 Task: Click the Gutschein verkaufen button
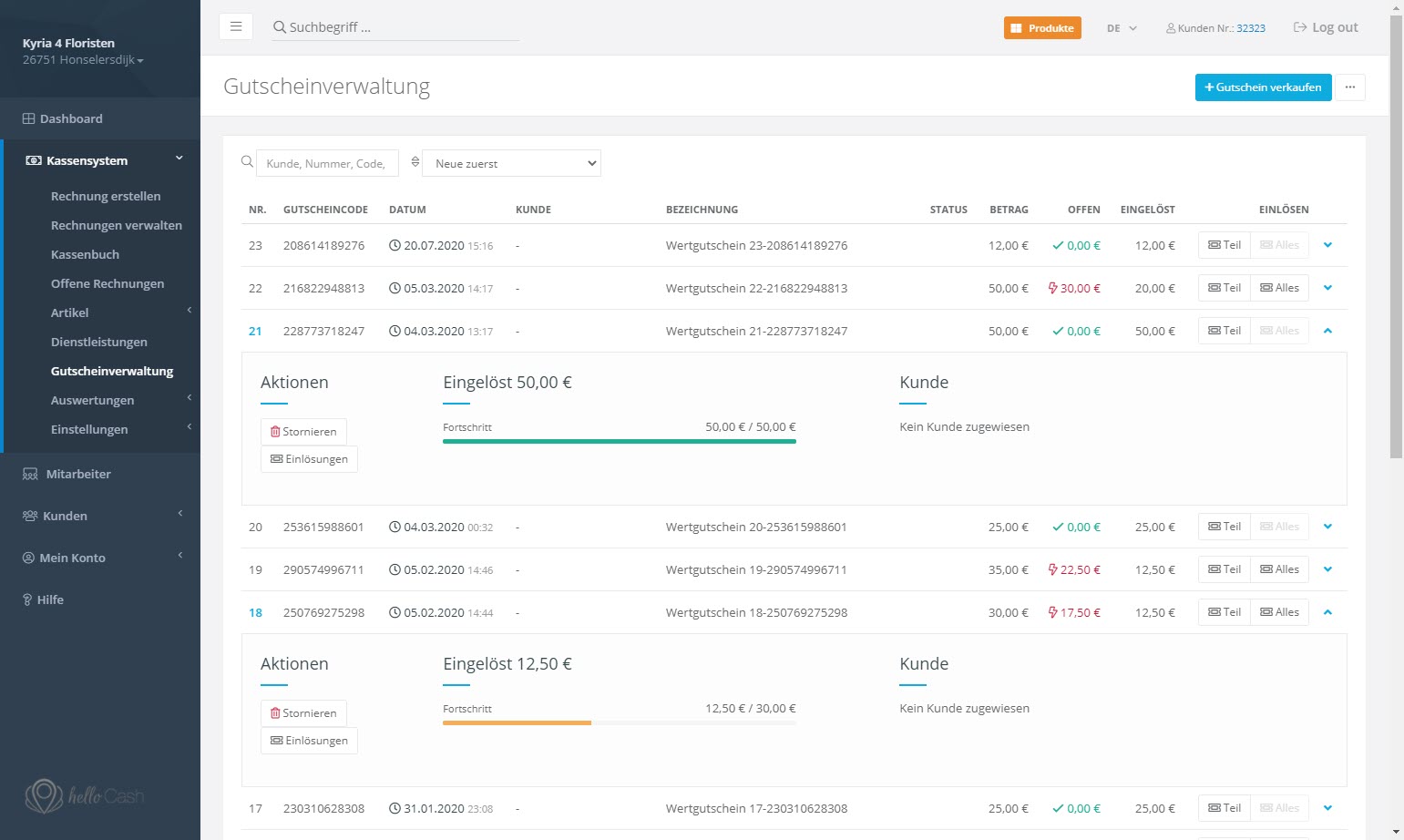pos(1263,87)
